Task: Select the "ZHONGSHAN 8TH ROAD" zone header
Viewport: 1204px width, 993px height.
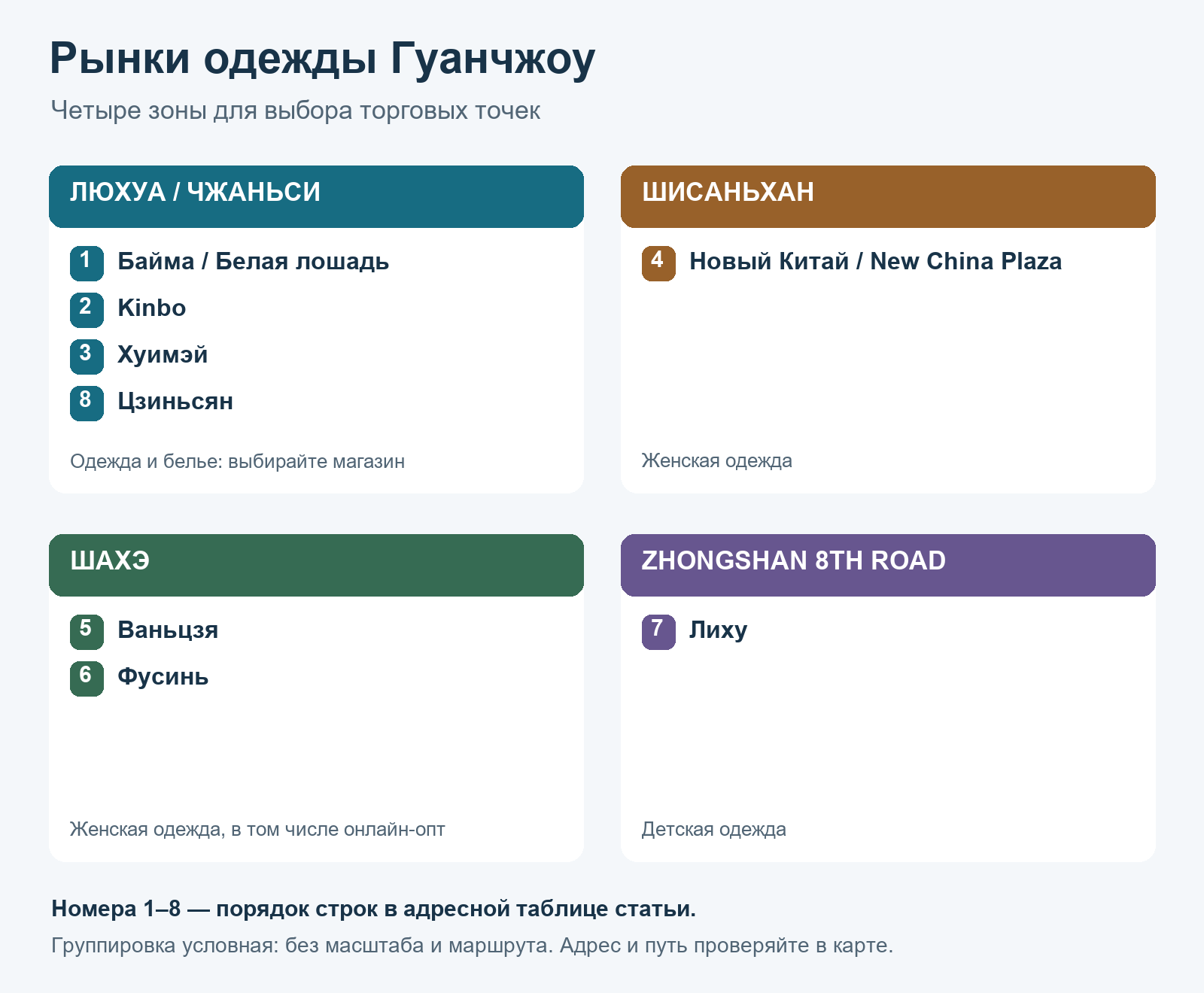Action: coord(888,565)
